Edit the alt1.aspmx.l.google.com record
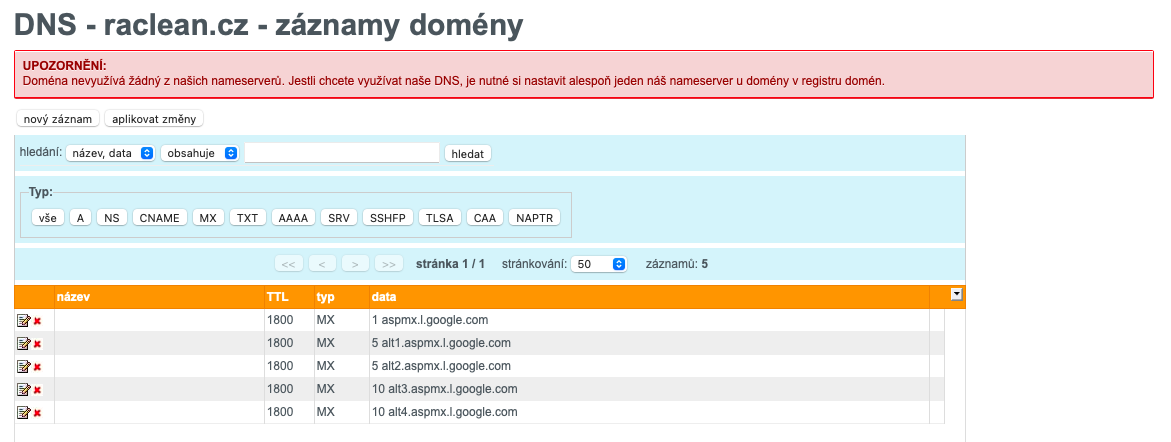This screenshot has height=442, width=1171. (23, 343)
